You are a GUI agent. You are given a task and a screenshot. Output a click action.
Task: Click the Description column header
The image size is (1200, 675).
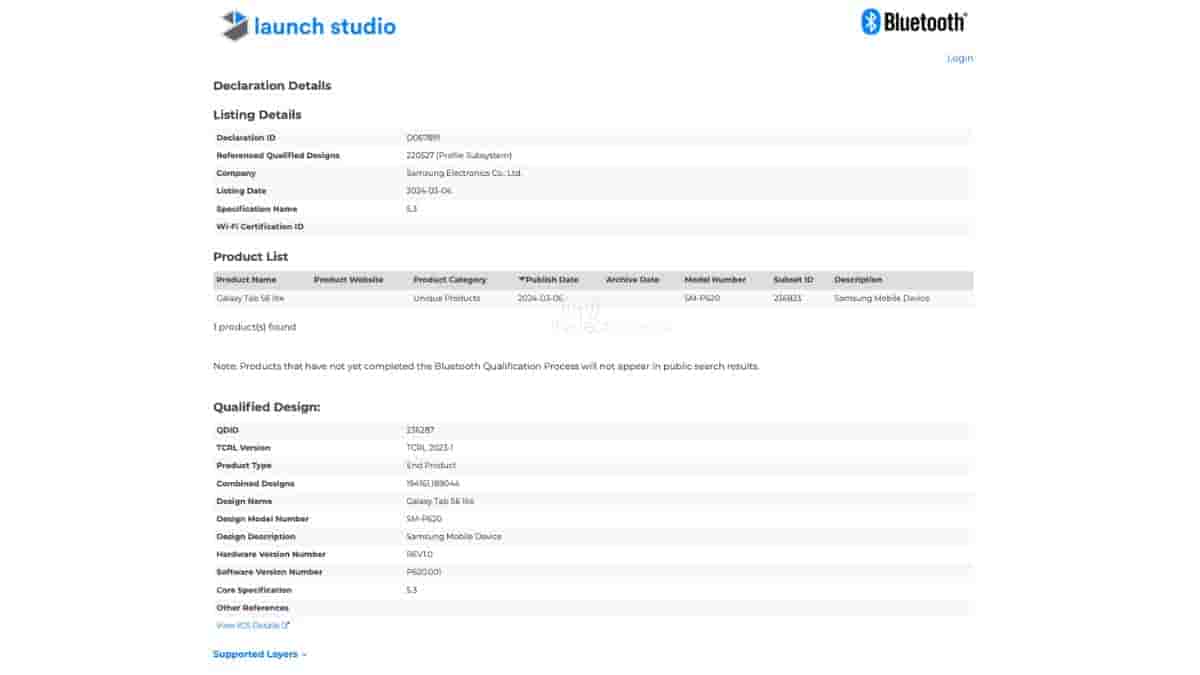pyautogui.click(x=858, y=280)
